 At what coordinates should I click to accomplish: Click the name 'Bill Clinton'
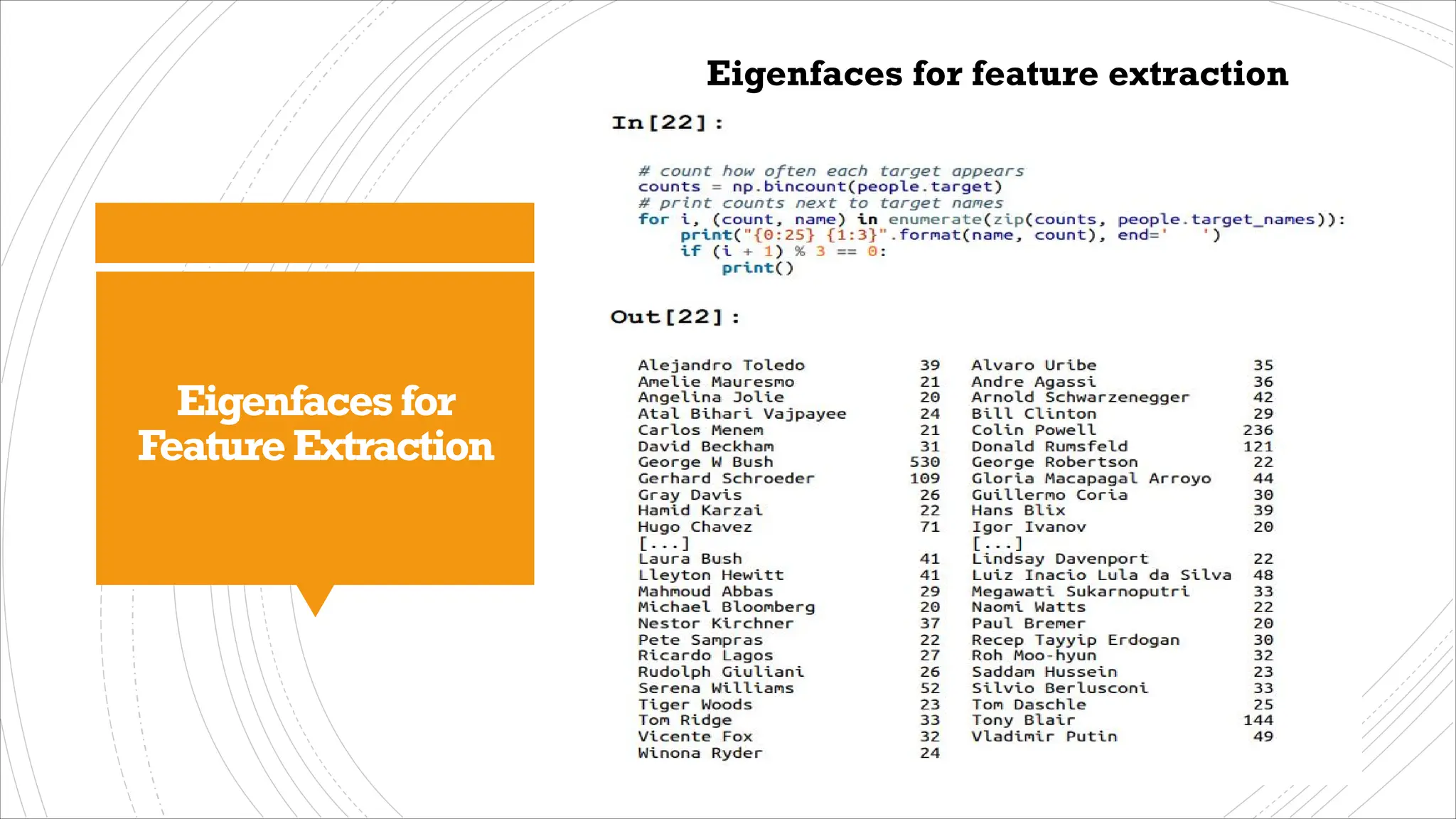[x=1034, y=414]
